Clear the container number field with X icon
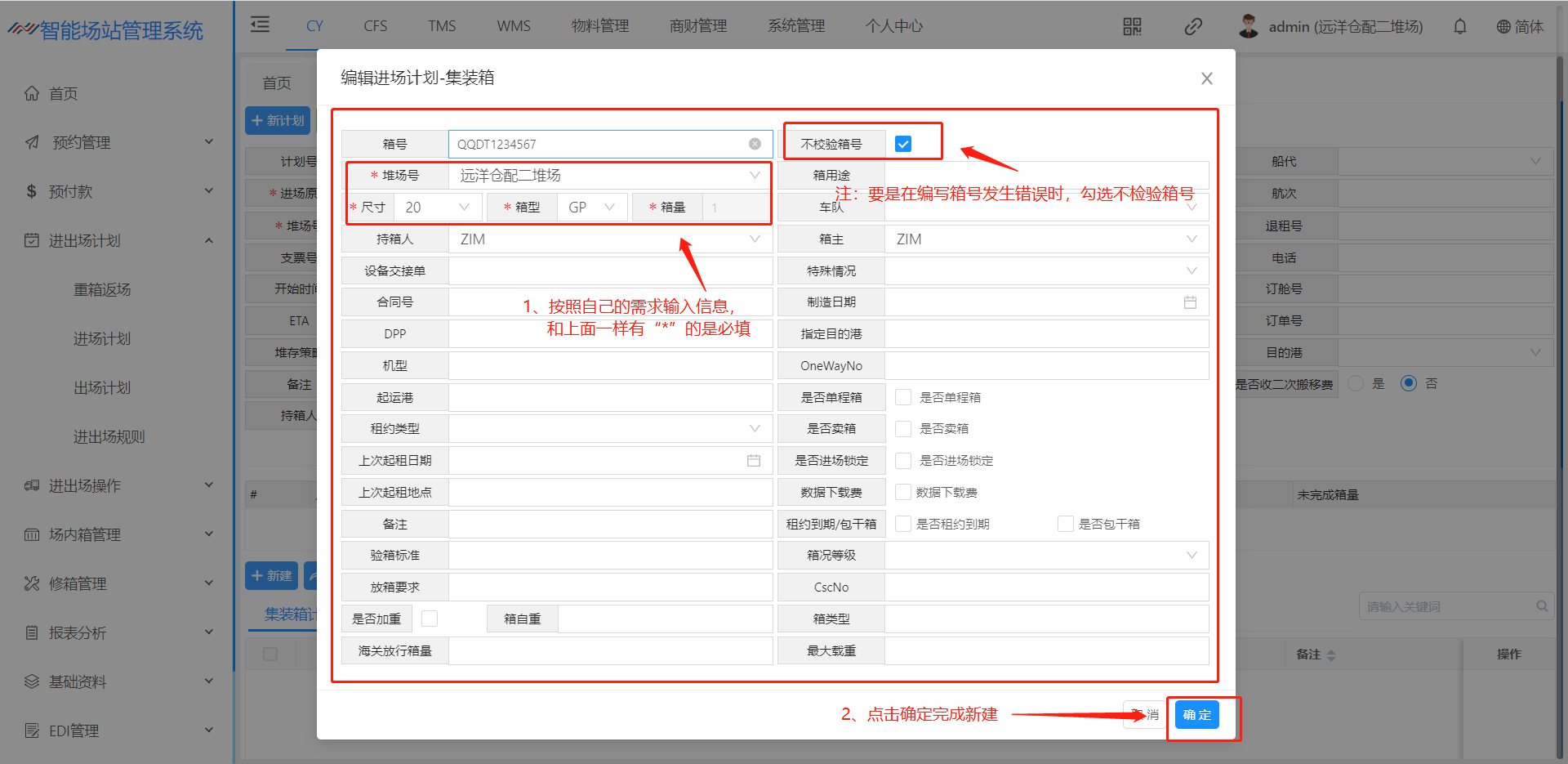 [x=755, y=144]
